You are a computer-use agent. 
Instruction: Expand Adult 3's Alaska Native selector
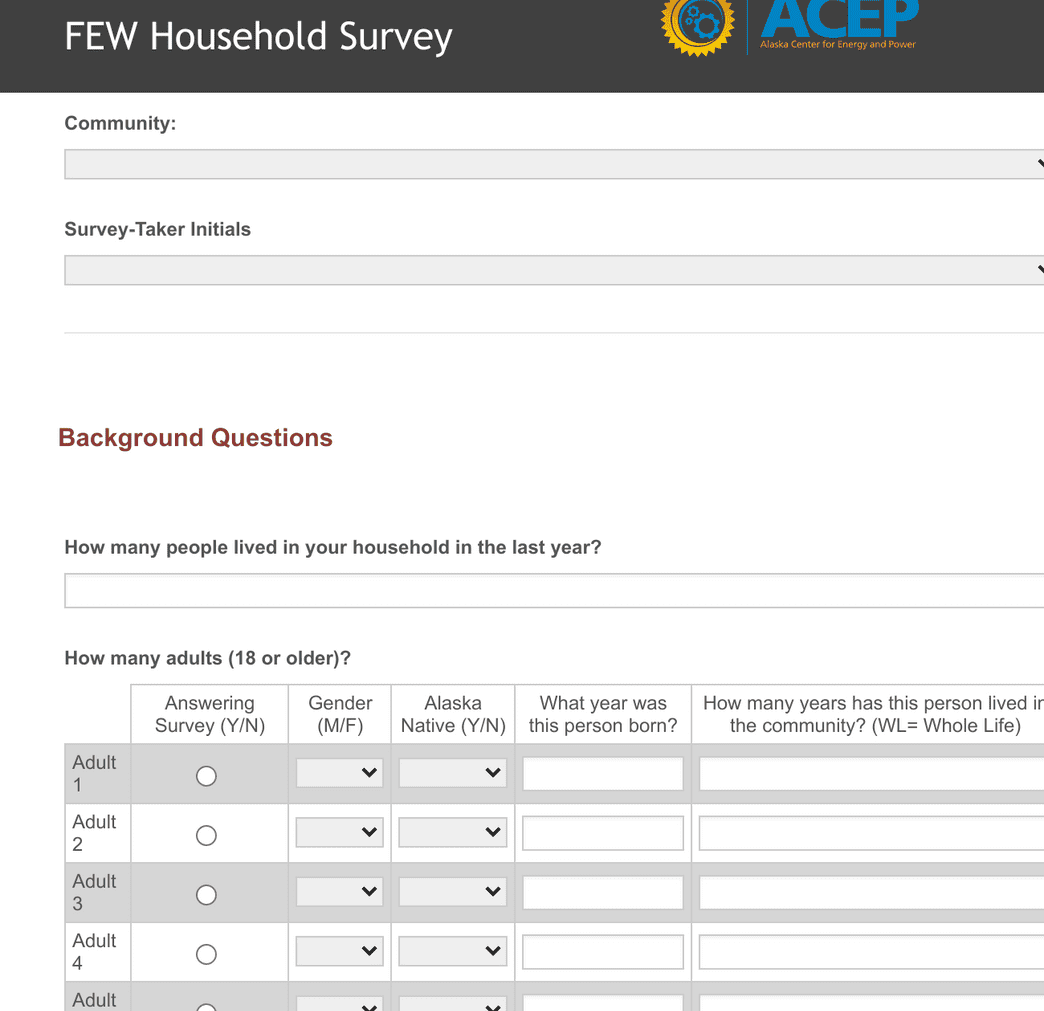click(x=452, y=891)
